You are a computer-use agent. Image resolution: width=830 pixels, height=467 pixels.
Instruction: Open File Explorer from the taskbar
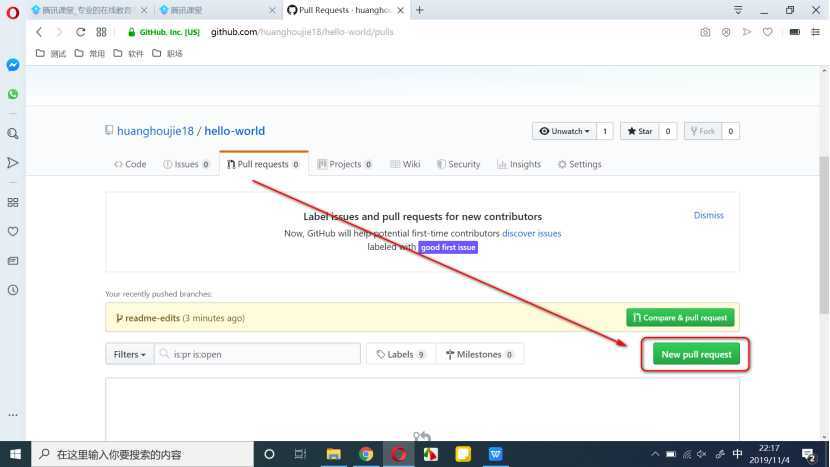coord(333,454)
